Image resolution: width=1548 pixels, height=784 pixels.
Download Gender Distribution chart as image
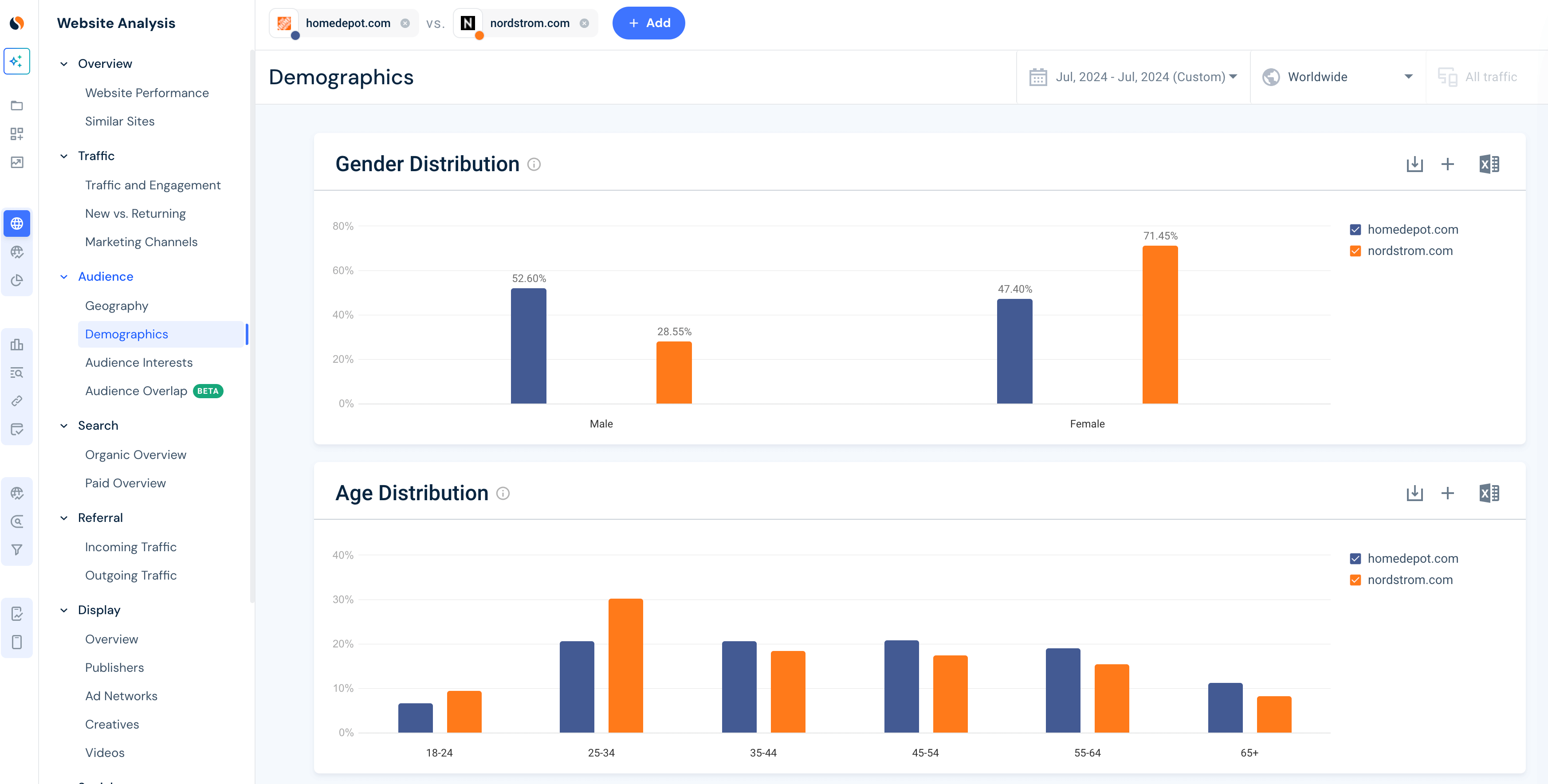coord(1414,164)
